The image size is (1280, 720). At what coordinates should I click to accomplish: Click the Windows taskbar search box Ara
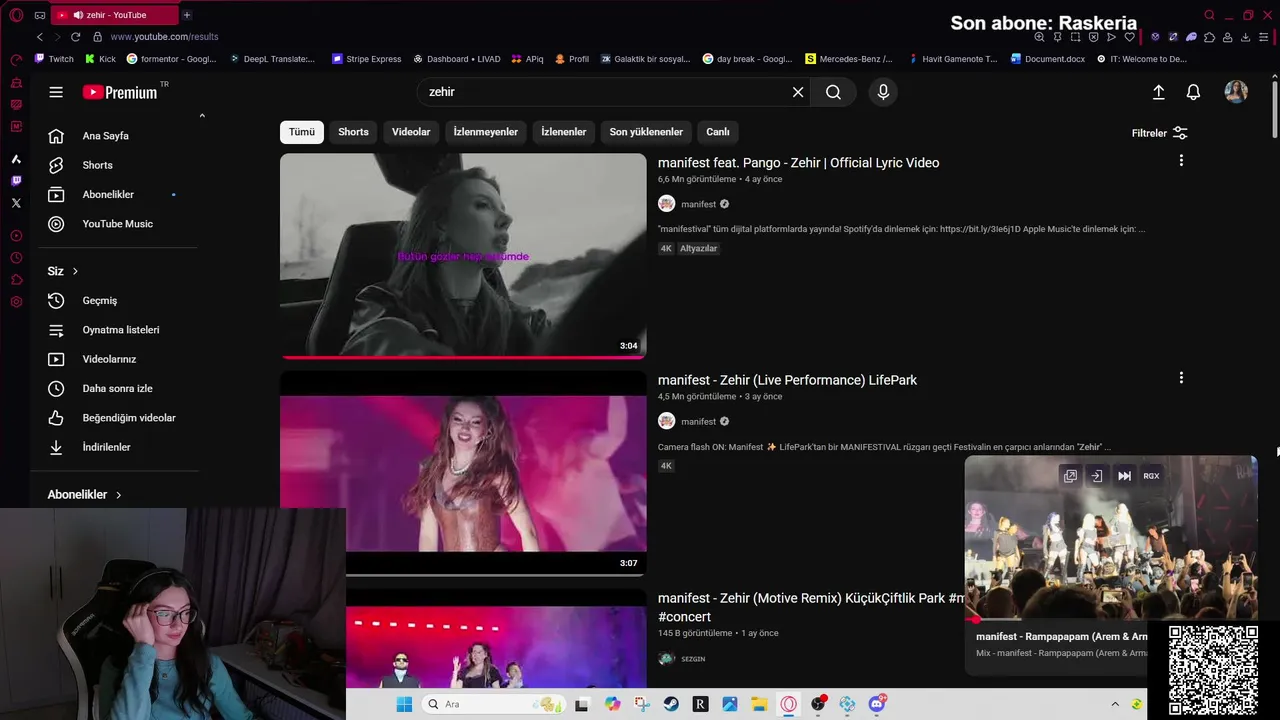click(493, 704)
